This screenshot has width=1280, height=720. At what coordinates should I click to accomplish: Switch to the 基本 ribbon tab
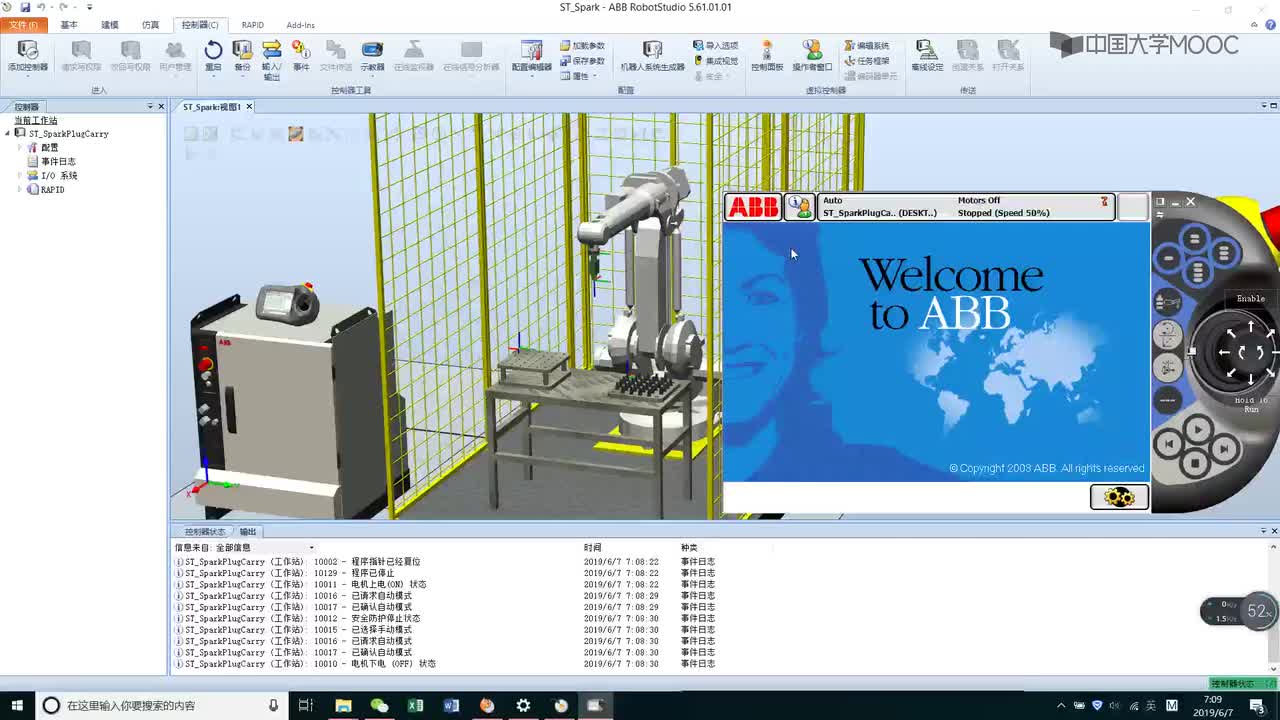tap(69, 25)
